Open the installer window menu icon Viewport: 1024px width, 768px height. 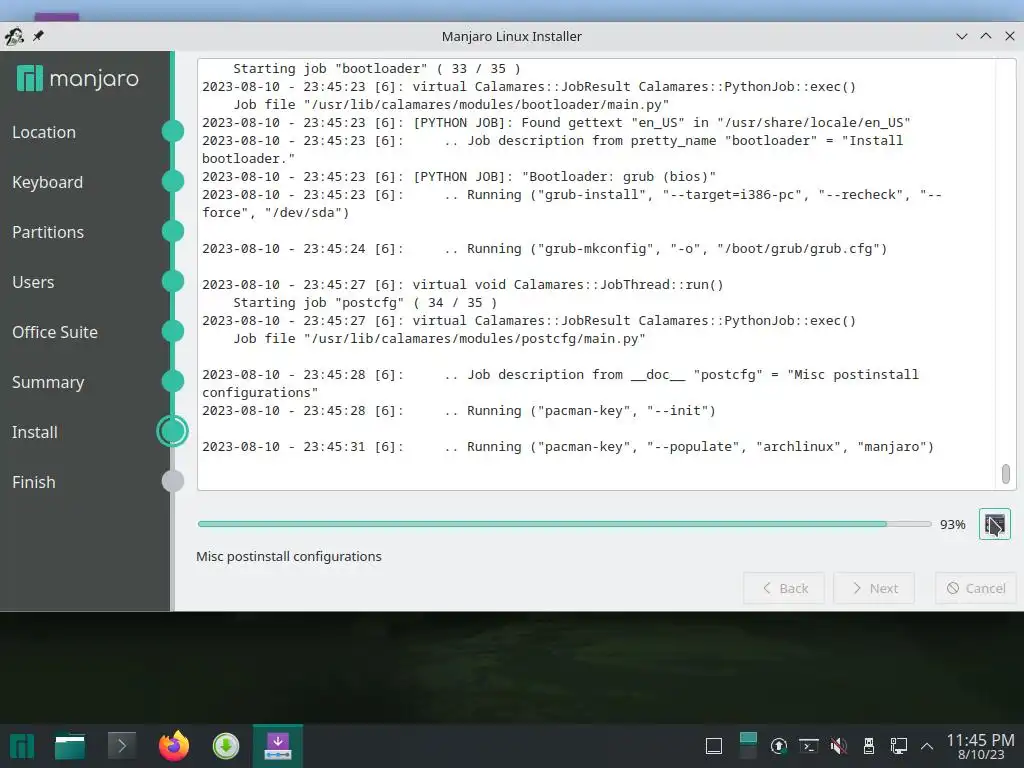point(14,36)
